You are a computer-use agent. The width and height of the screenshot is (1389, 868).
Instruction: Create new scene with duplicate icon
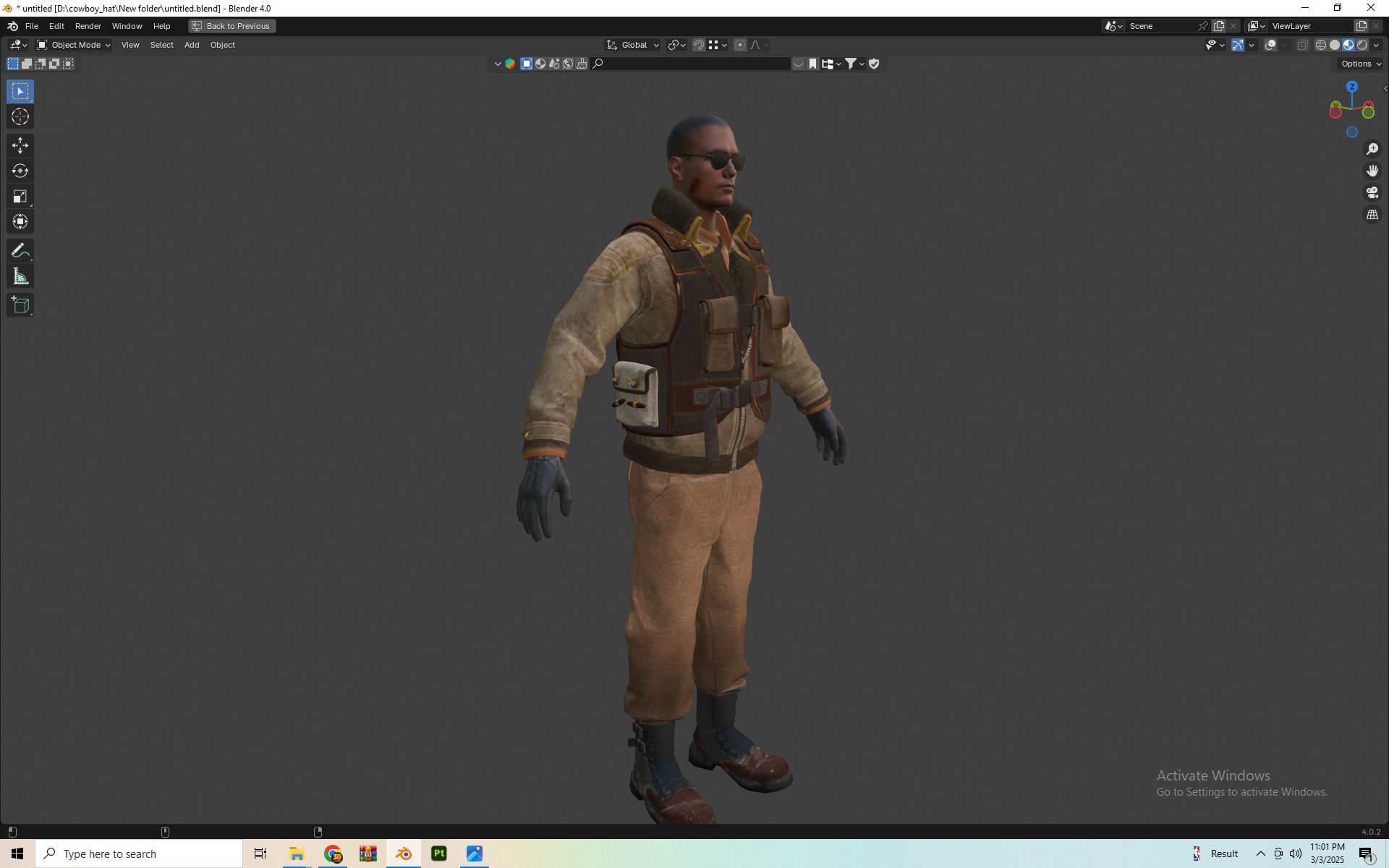[1219, 26]
